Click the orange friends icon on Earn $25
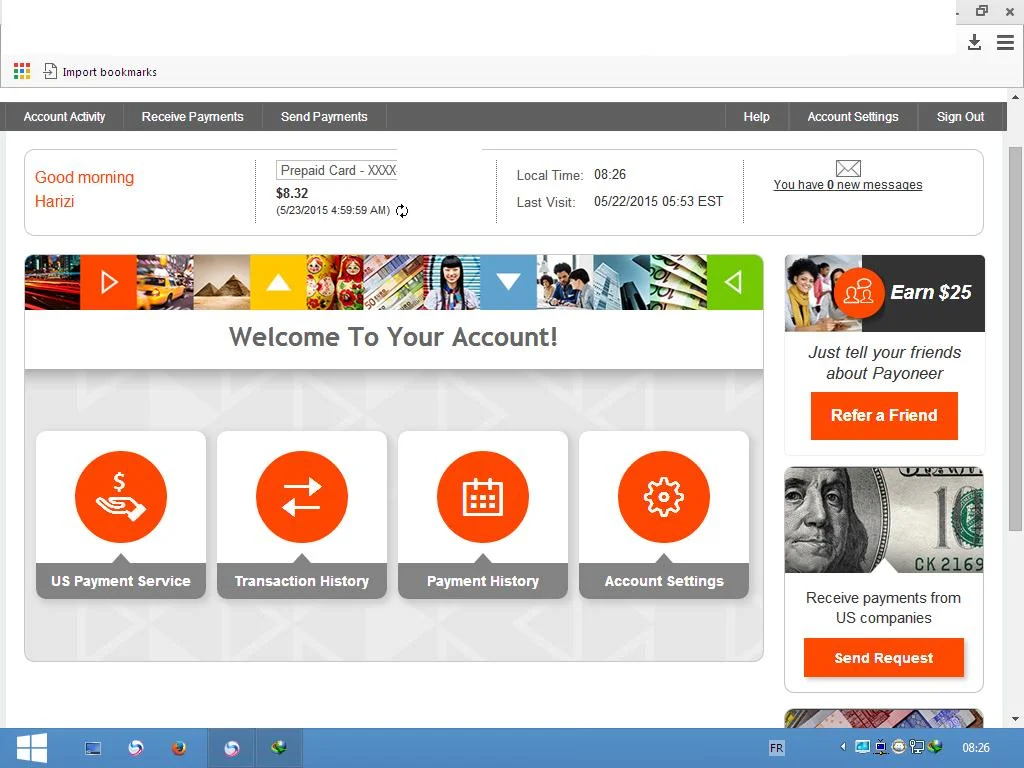Screen dimensions: 1024x768 point(858,293)
